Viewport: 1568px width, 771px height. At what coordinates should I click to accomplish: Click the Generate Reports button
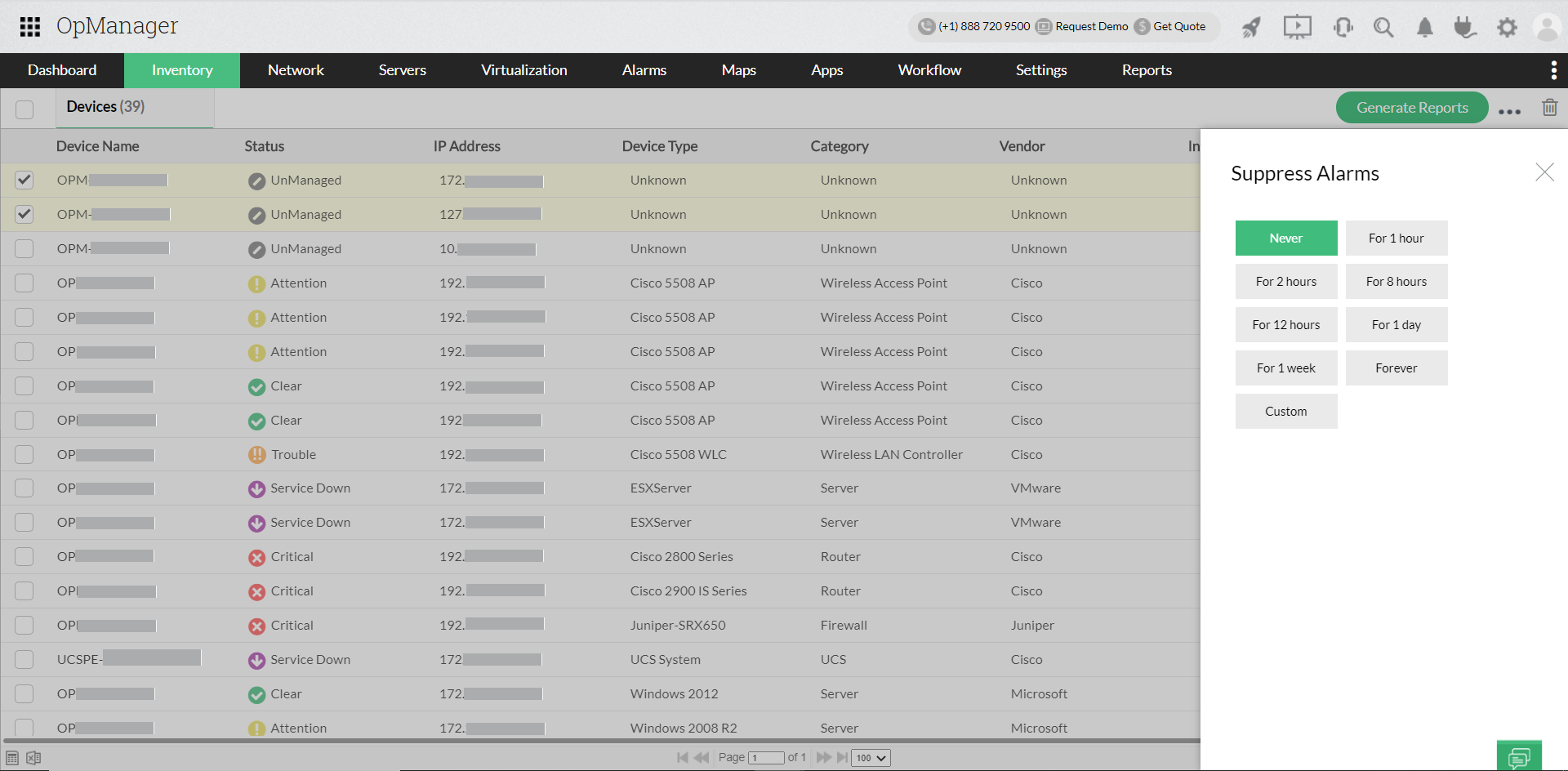[x=1412, y=108]
